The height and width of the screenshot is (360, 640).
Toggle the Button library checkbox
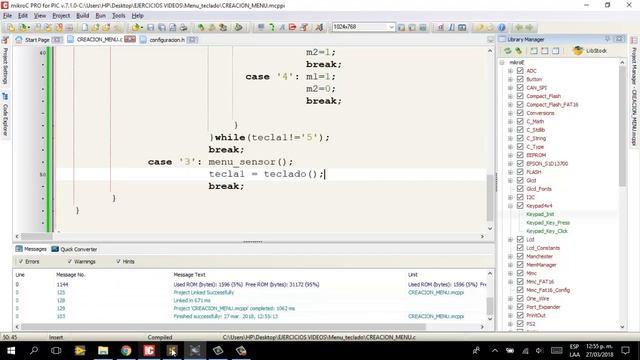pyautogui.click(x=520, y=79)
